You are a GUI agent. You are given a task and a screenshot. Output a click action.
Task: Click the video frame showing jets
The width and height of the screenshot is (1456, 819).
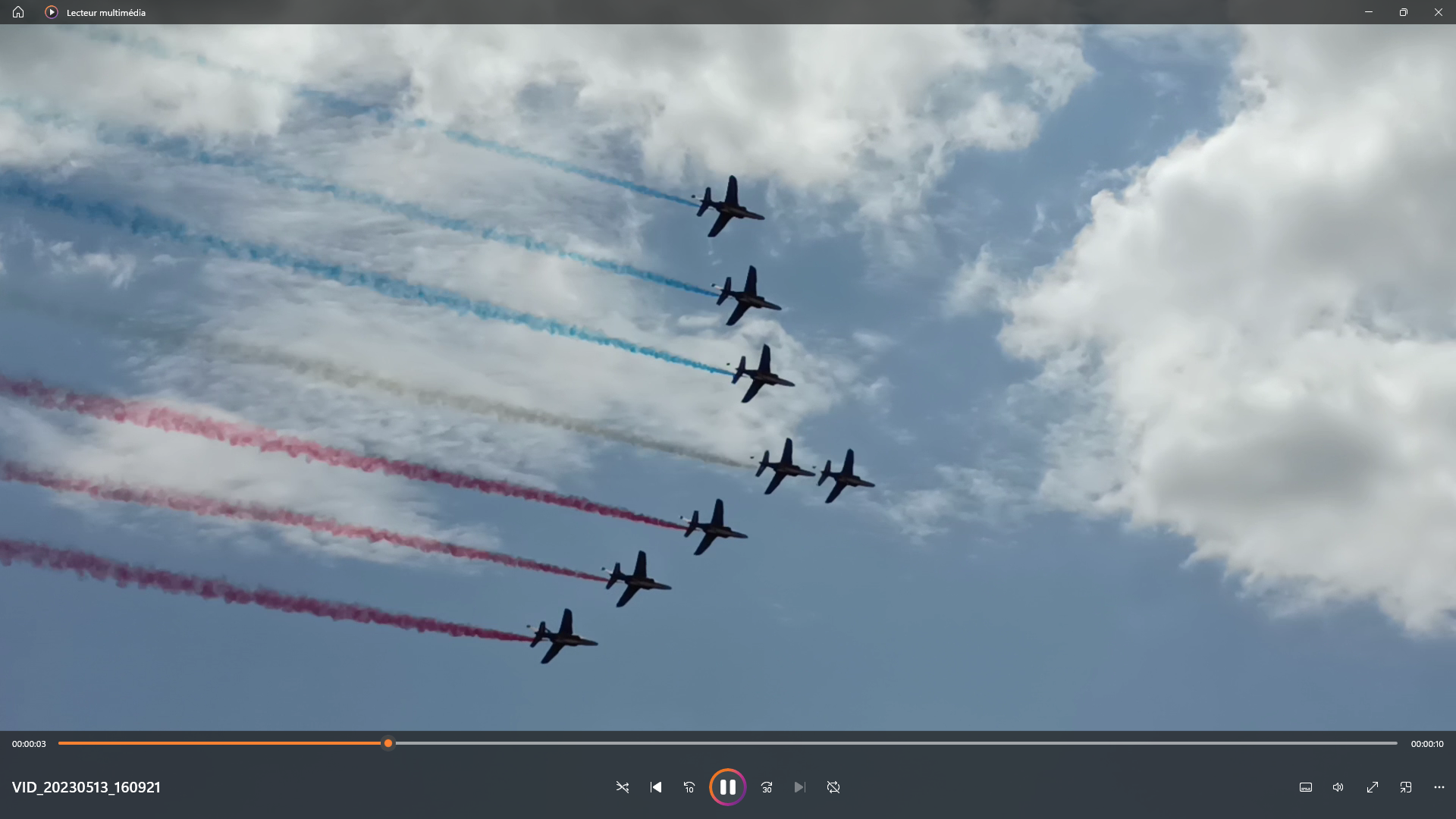728,379
